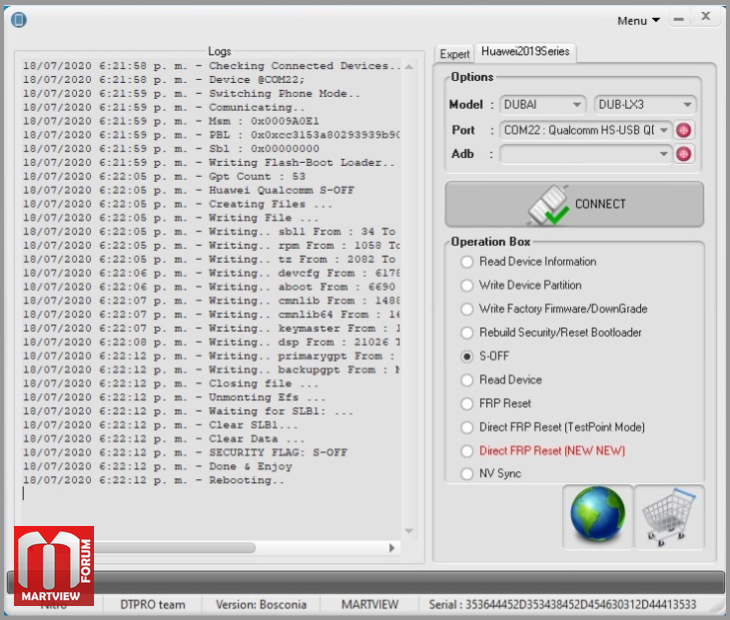
Task: Click the empty log input line below Rebooting
Action: tap(210, 494)
